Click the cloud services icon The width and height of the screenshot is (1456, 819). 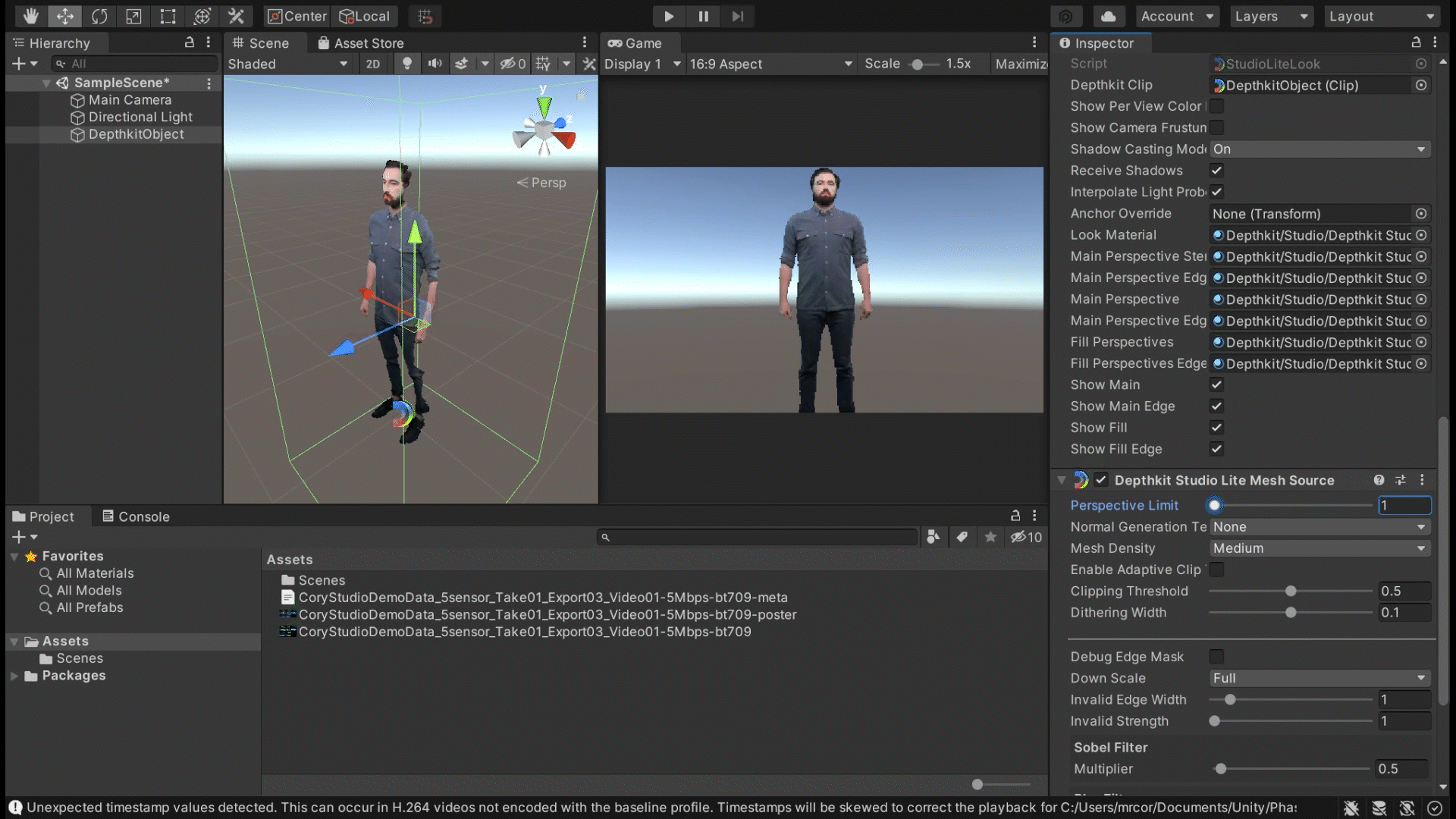click(x=1109, y=16)
